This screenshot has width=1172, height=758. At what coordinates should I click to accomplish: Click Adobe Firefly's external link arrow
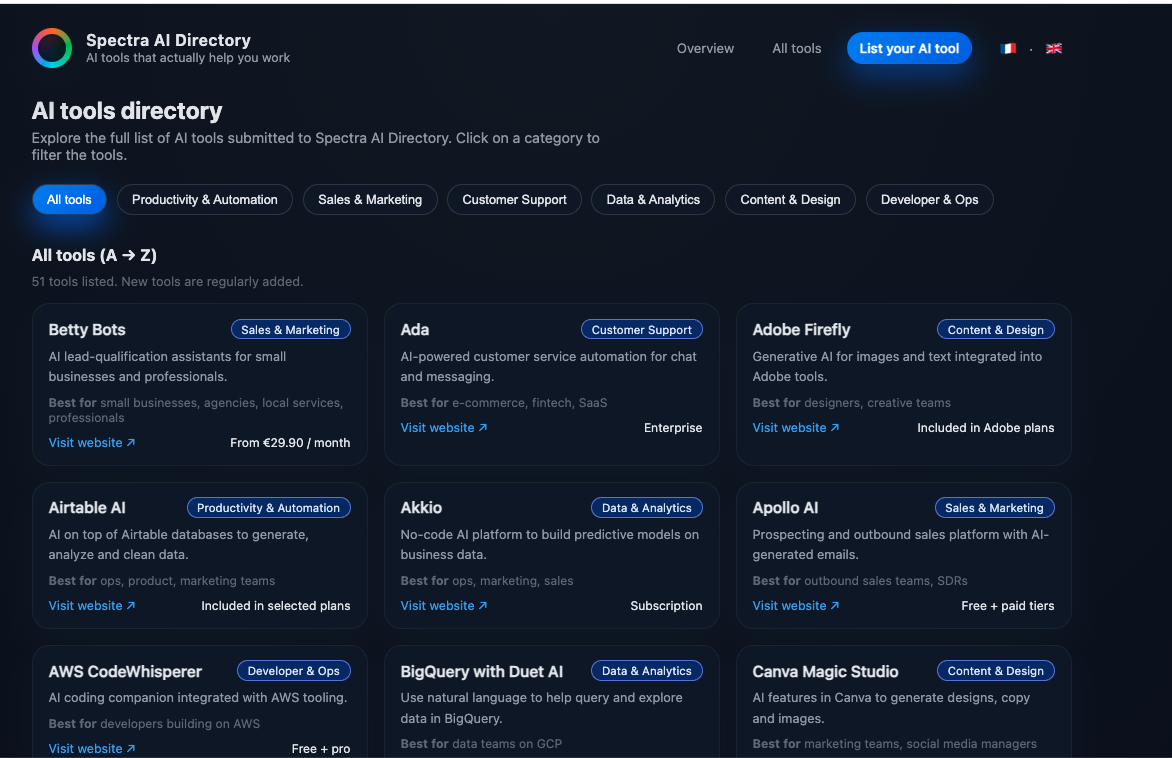[836, 427]
